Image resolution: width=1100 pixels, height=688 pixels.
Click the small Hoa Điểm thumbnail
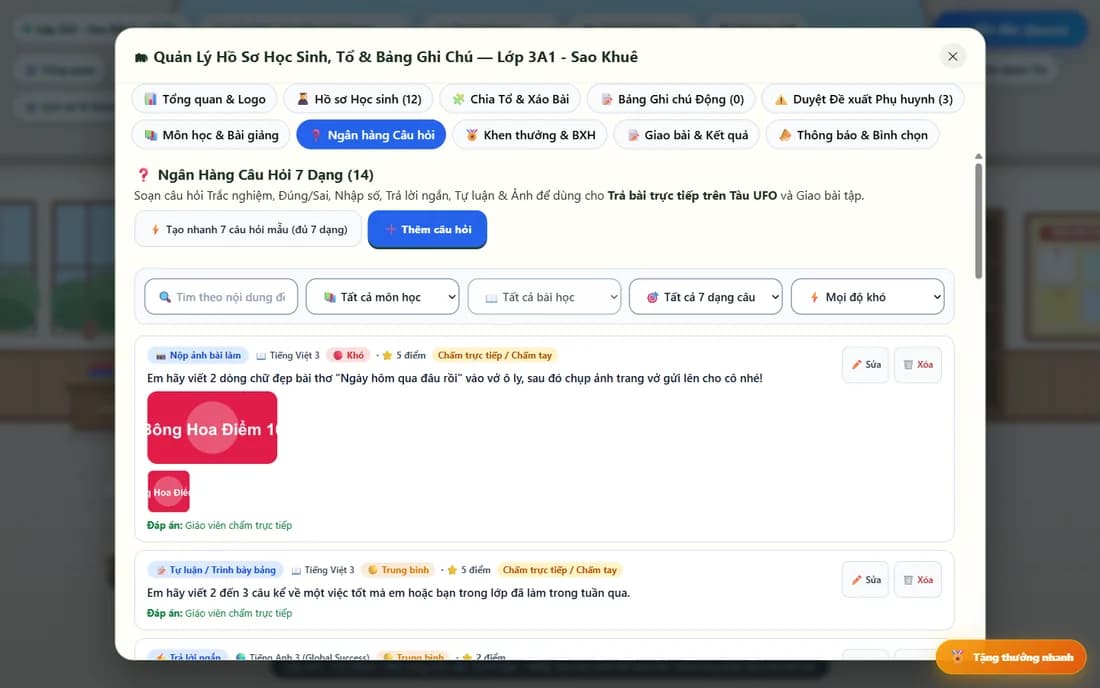(168, 492)
